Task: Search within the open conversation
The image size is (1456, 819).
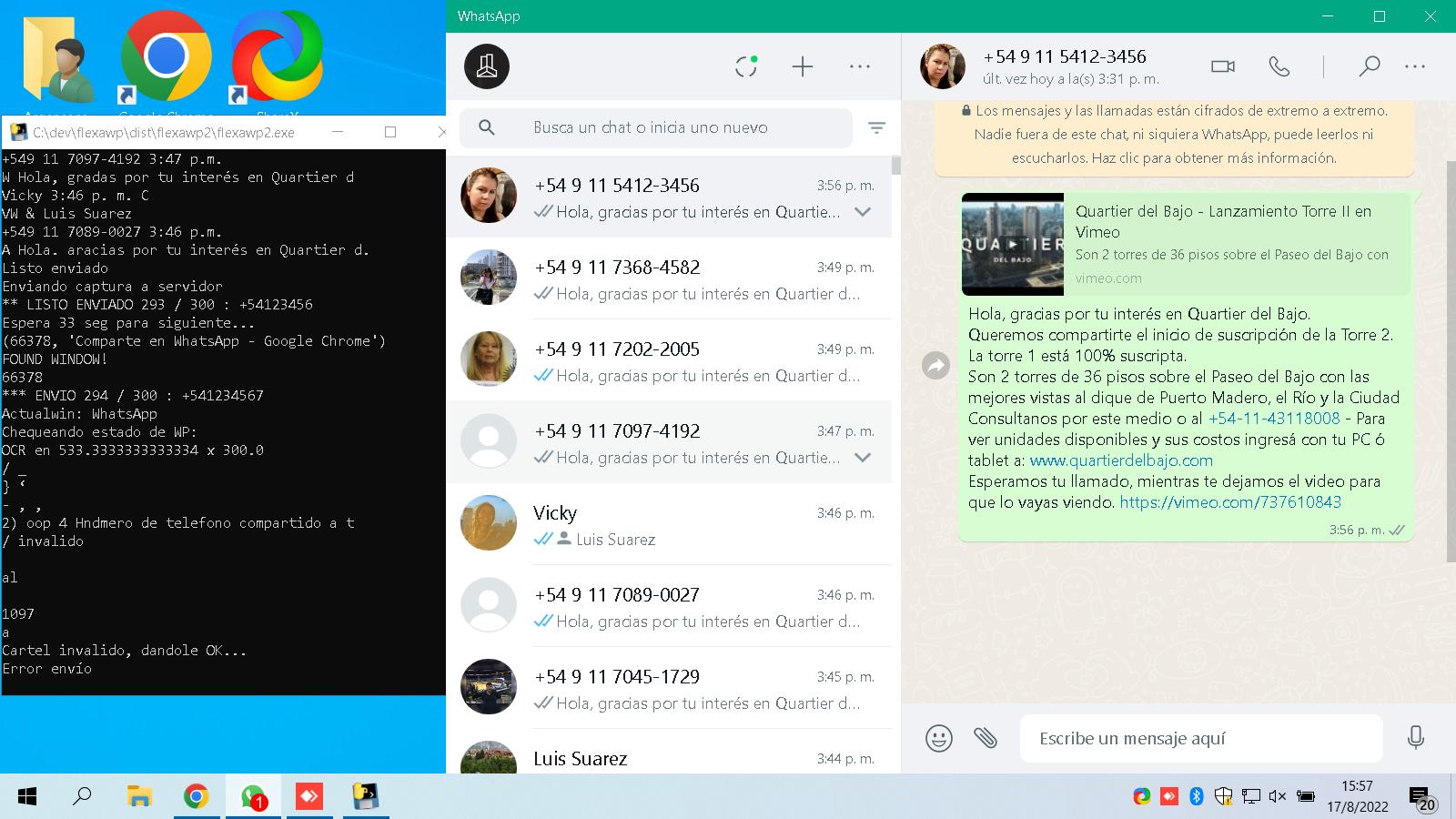Action: [1369, 66]
